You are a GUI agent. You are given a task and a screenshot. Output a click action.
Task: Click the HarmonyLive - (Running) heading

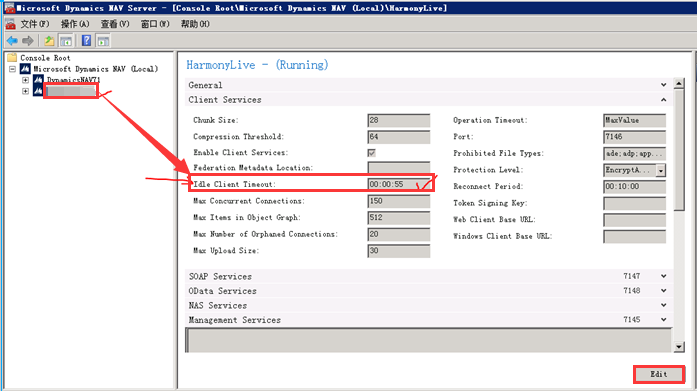coord(257,65)
